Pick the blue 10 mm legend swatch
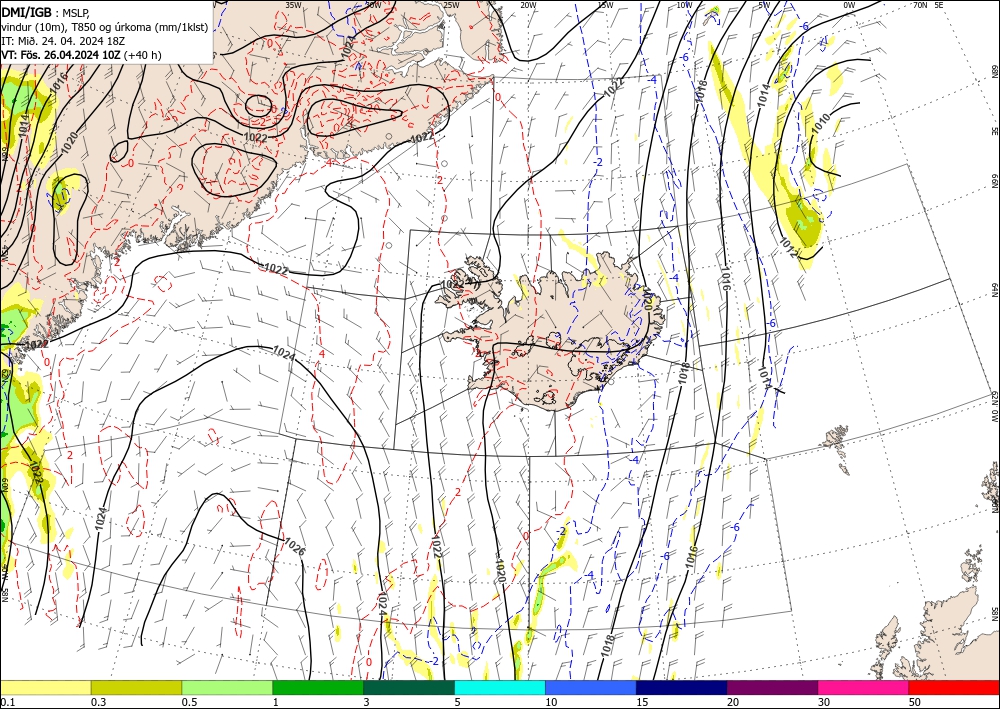 pyautogui.click(x=591, y=687)
